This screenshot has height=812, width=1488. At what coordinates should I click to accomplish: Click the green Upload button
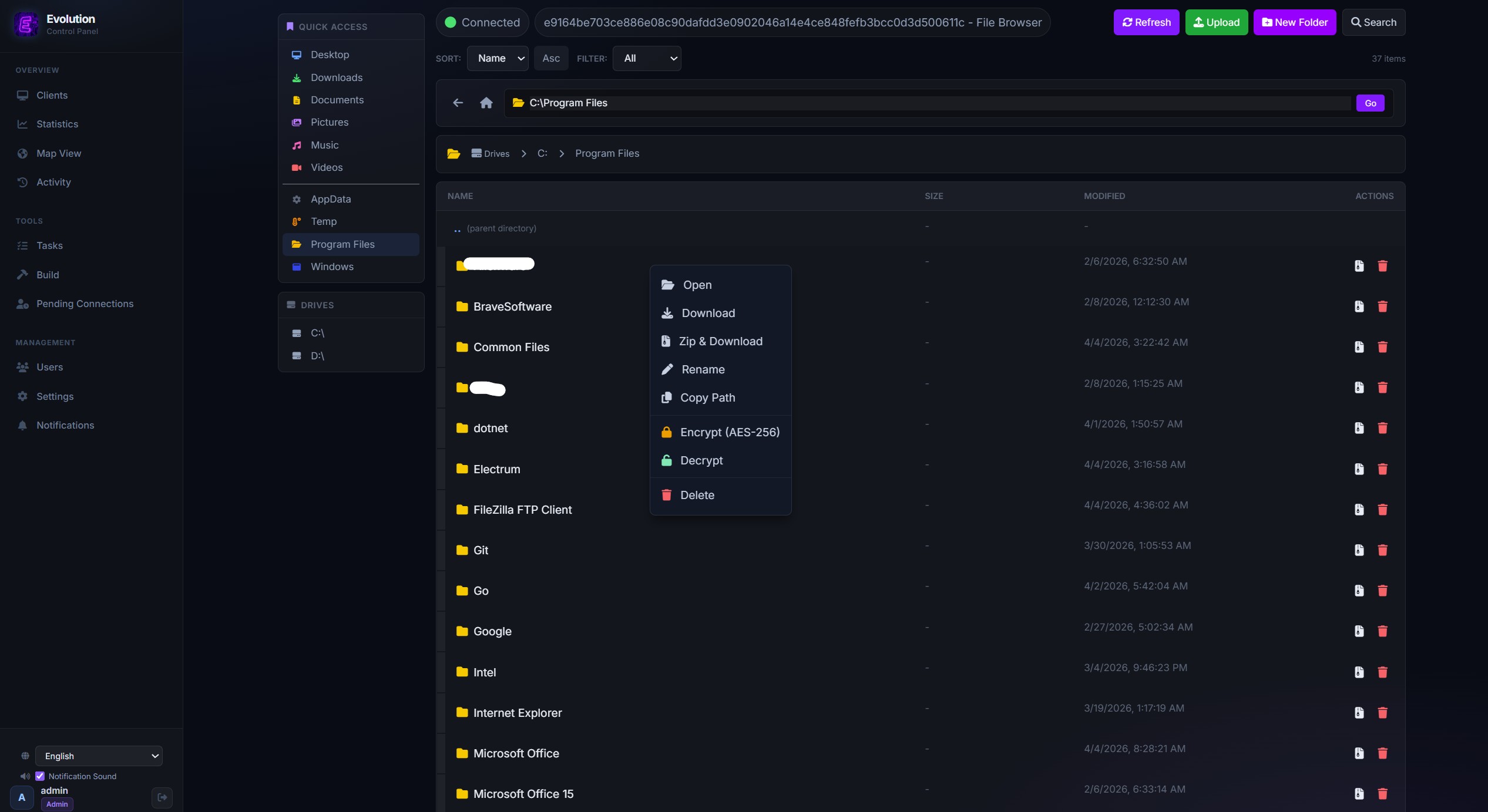point(1217,22)
